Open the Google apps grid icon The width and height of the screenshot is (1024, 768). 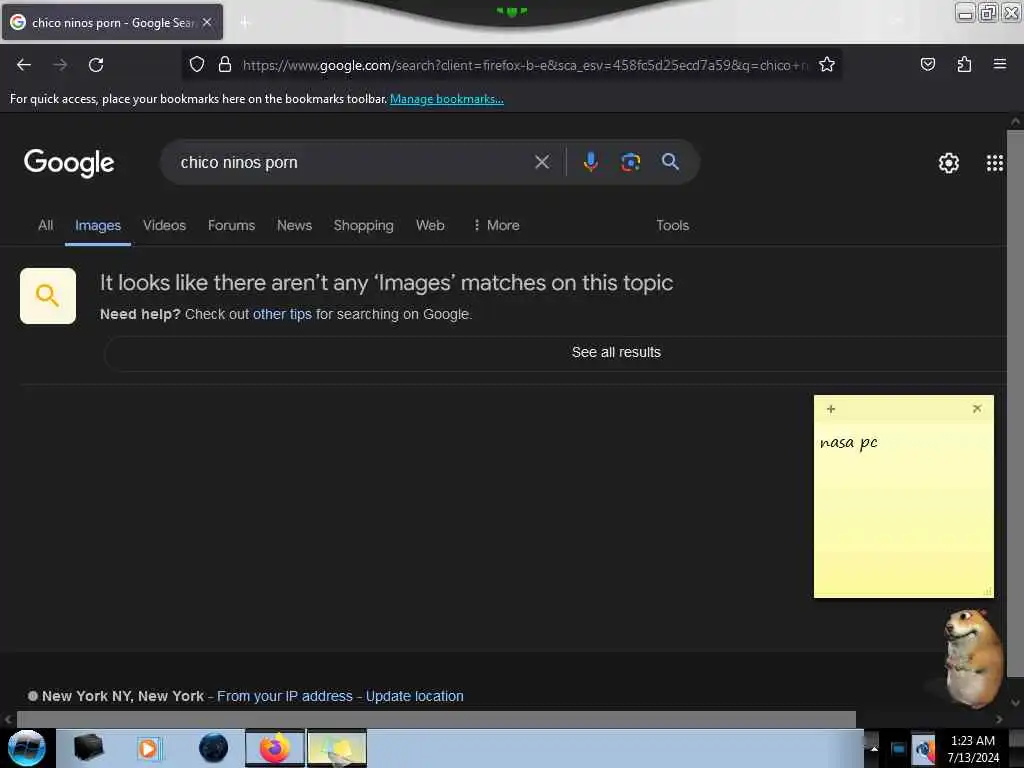pyautogui.click(x=994, y=163)
